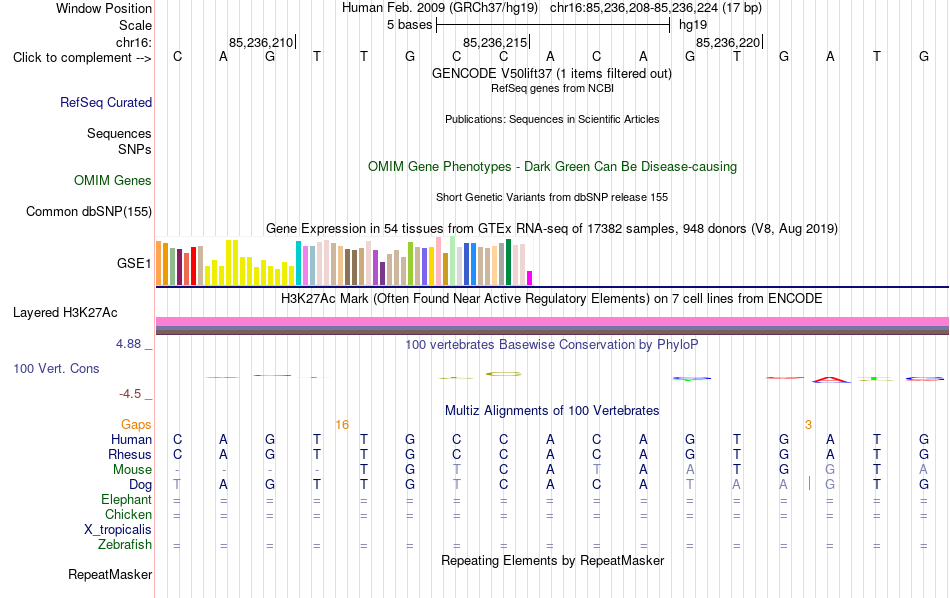Click the OMIM Gene Phenotypes title text
This screenshot has width=950, height=598.
pos(552,167)
